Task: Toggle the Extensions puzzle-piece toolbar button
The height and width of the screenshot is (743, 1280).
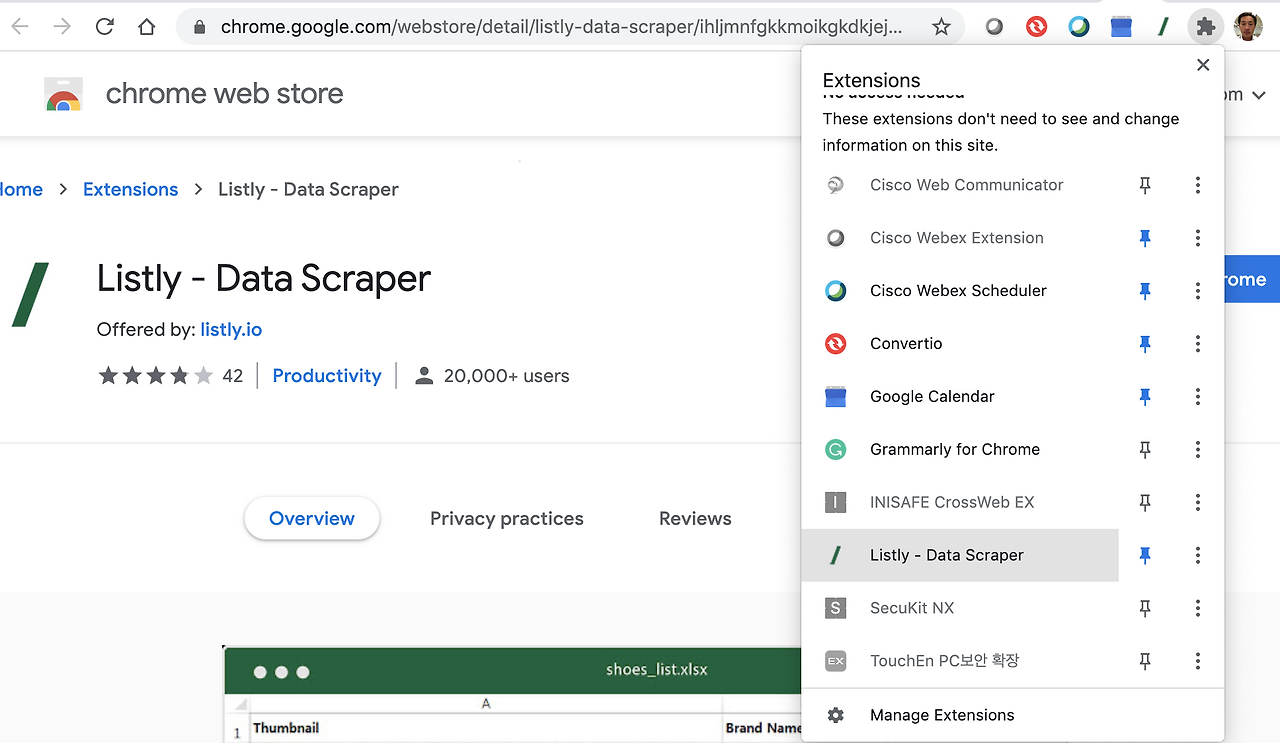Action: point(1205,27)
